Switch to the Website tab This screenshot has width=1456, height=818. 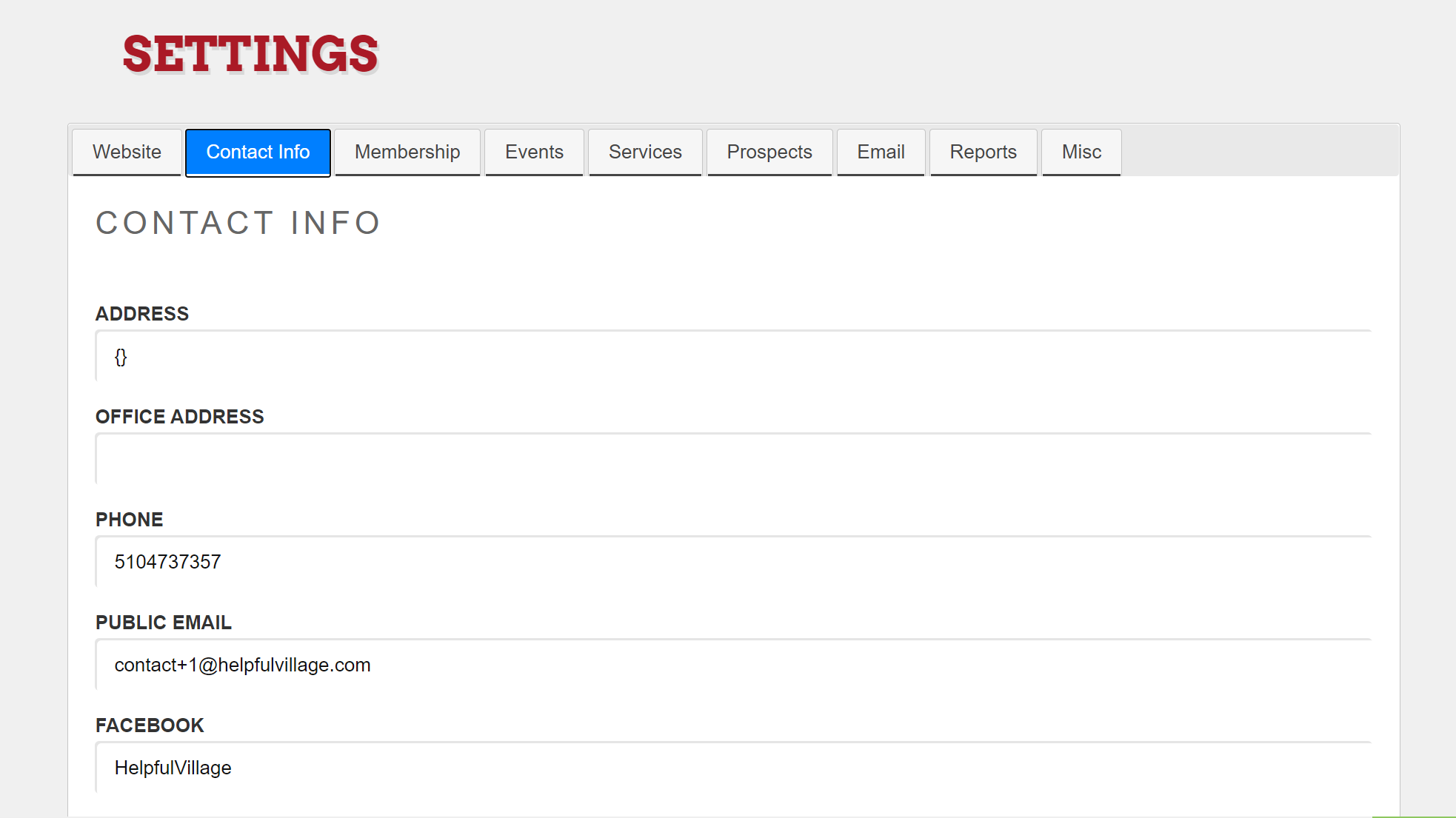click(127, 152)
